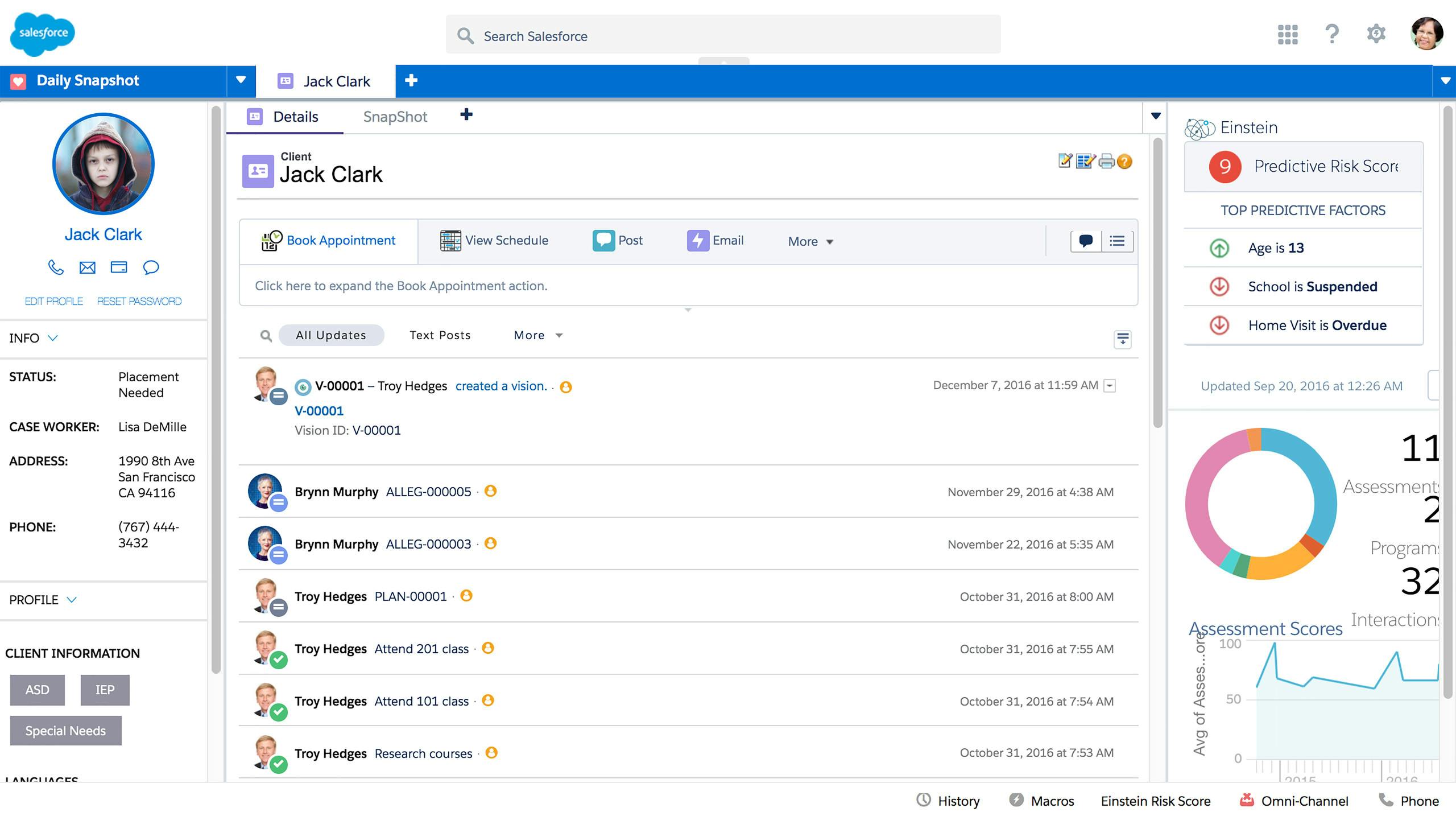Open the Omni-Channel utility
The image size is (1456, 816).
(1294, 801)
